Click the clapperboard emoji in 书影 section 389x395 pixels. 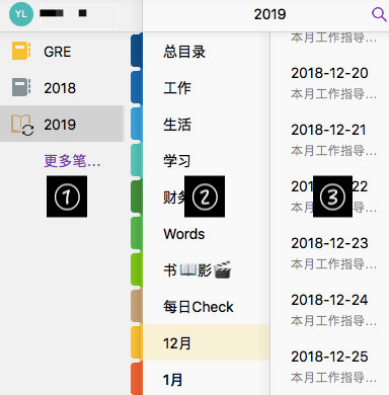tap(222, 270)
